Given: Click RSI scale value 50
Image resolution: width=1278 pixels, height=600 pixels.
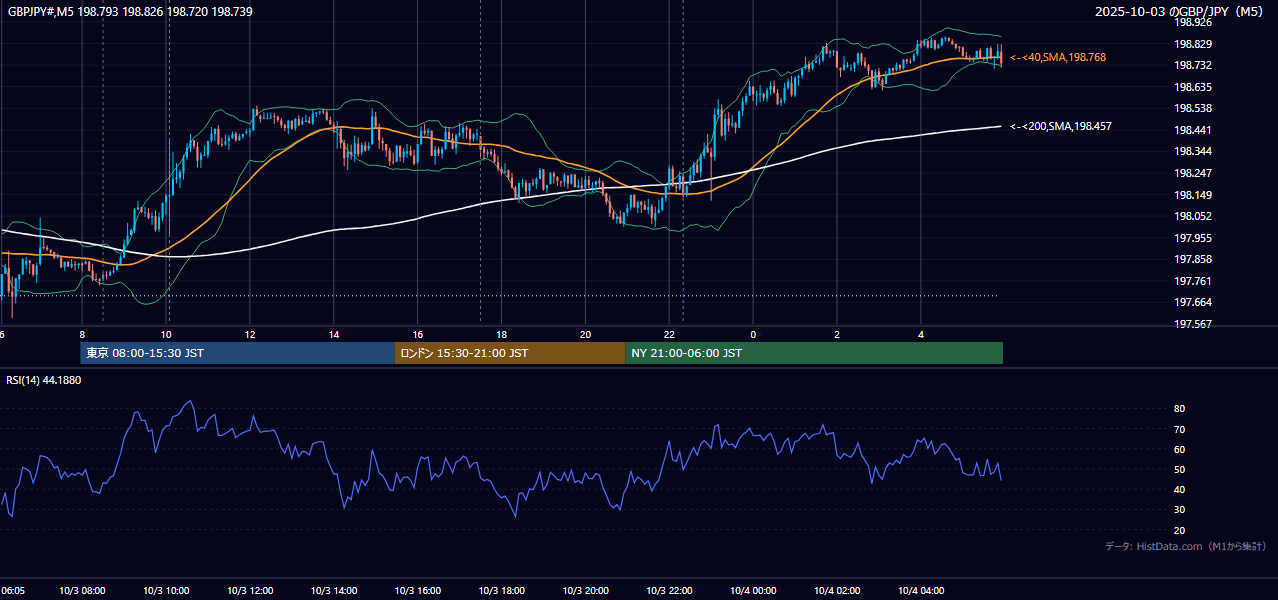Looking at the screenshot, I should tap(1179, 469).
